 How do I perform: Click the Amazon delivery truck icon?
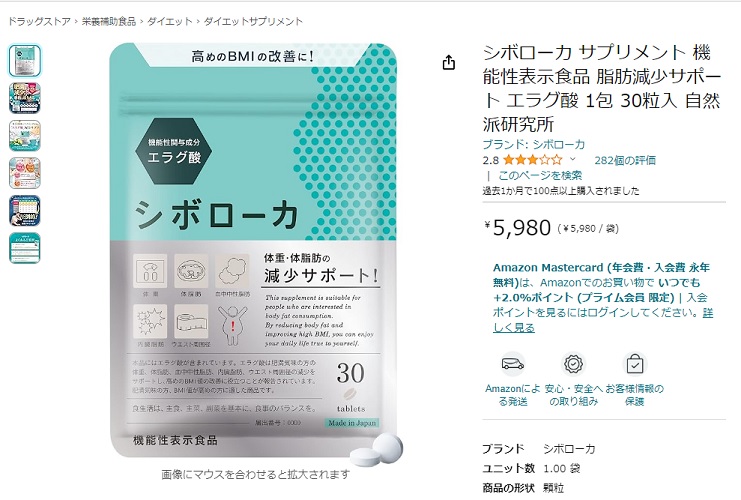click(513, 364)
